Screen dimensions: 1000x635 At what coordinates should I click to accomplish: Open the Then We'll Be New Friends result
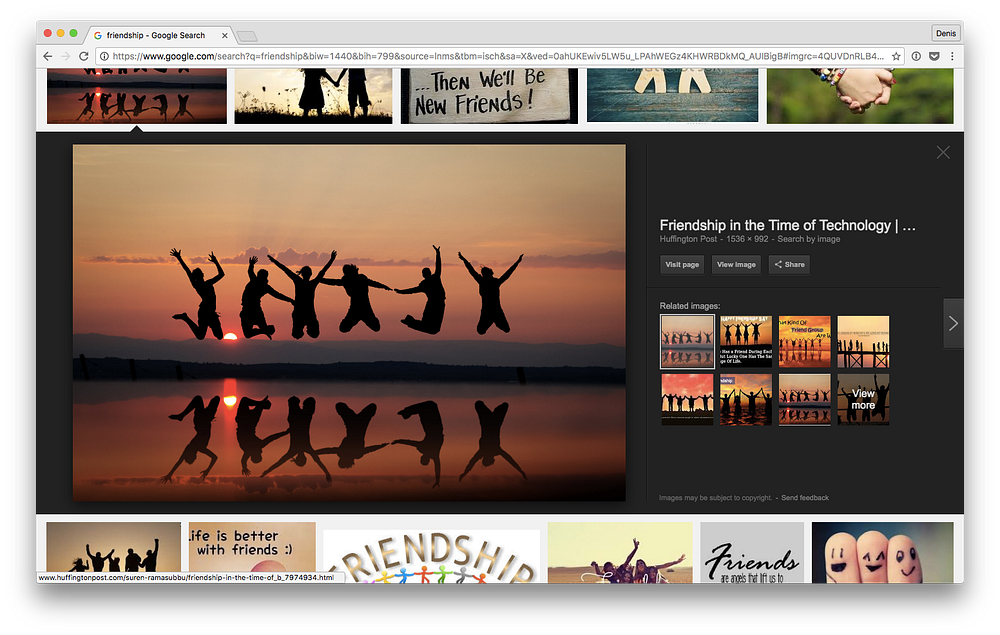[x=489, y=96]
